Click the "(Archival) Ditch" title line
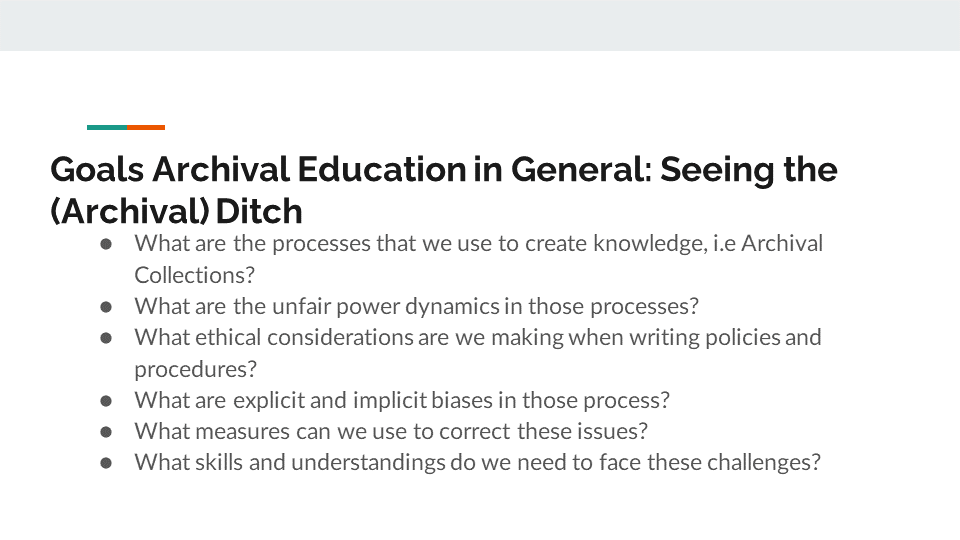The height and width of the screenshot is (540, 960). tap(176, 211)
